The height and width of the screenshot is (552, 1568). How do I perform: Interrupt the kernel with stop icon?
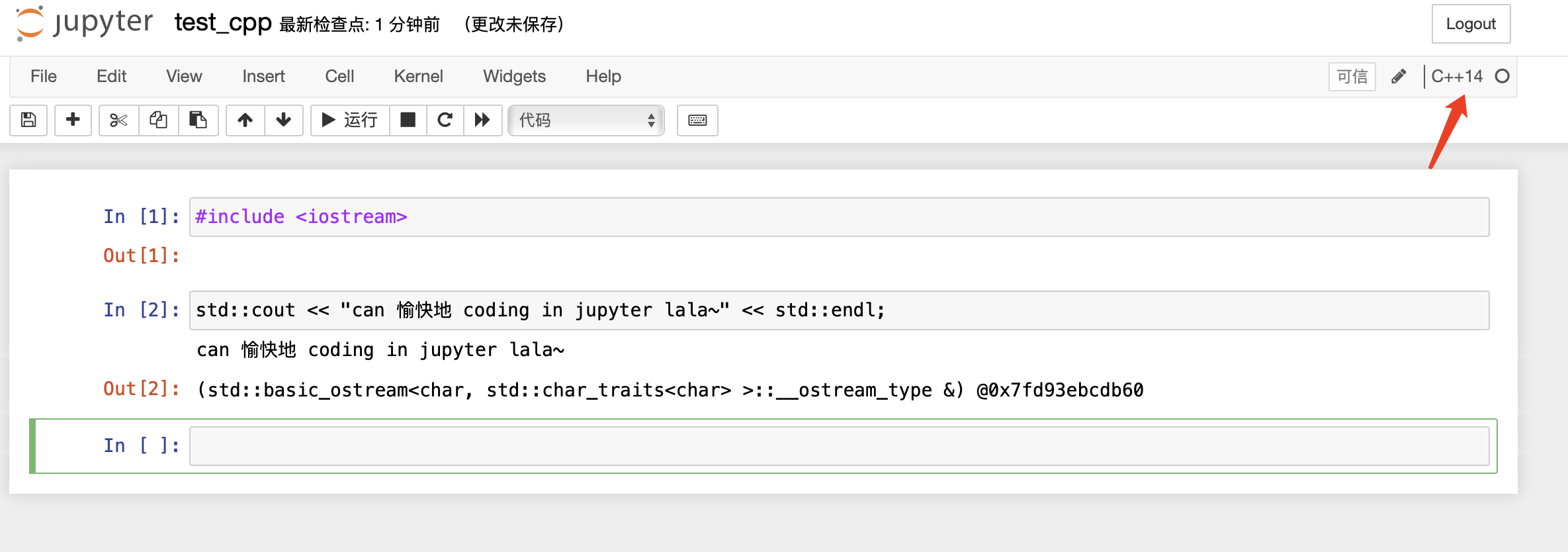(408, 120)
